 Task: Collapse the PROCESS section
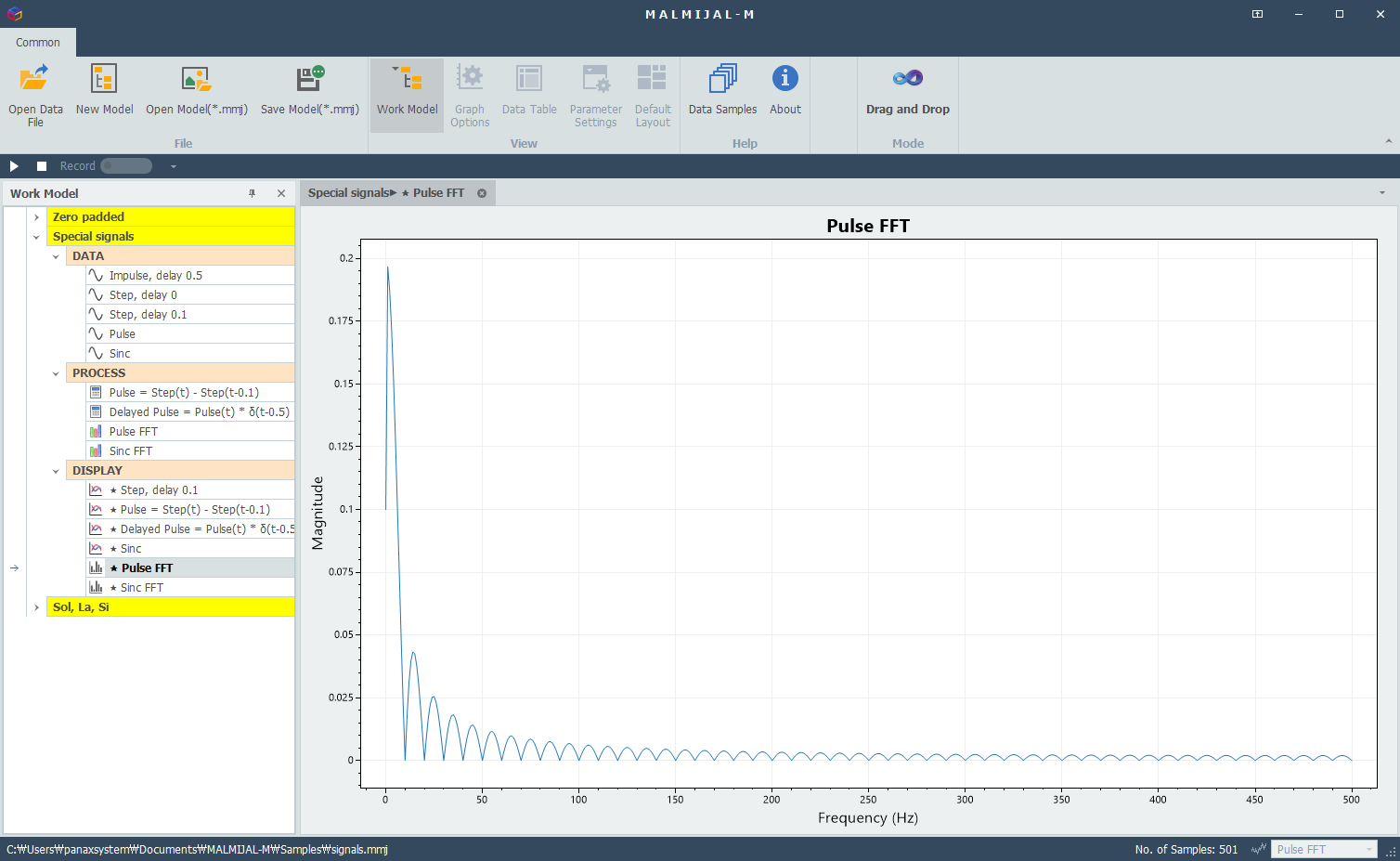click(x=56, y=373)
